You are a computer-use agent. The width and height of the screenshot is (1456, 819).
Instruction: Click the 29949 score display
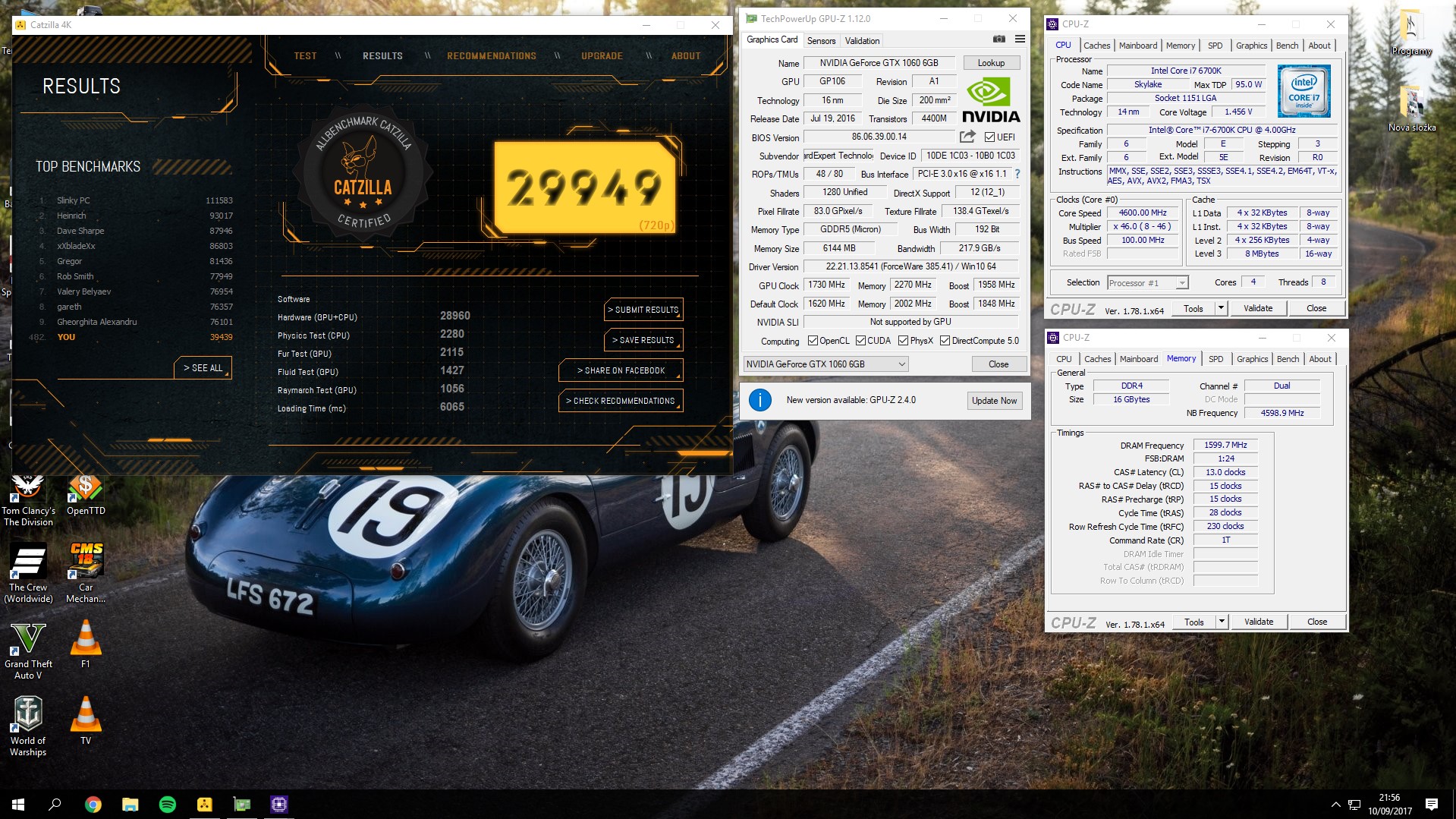(585, 187)
